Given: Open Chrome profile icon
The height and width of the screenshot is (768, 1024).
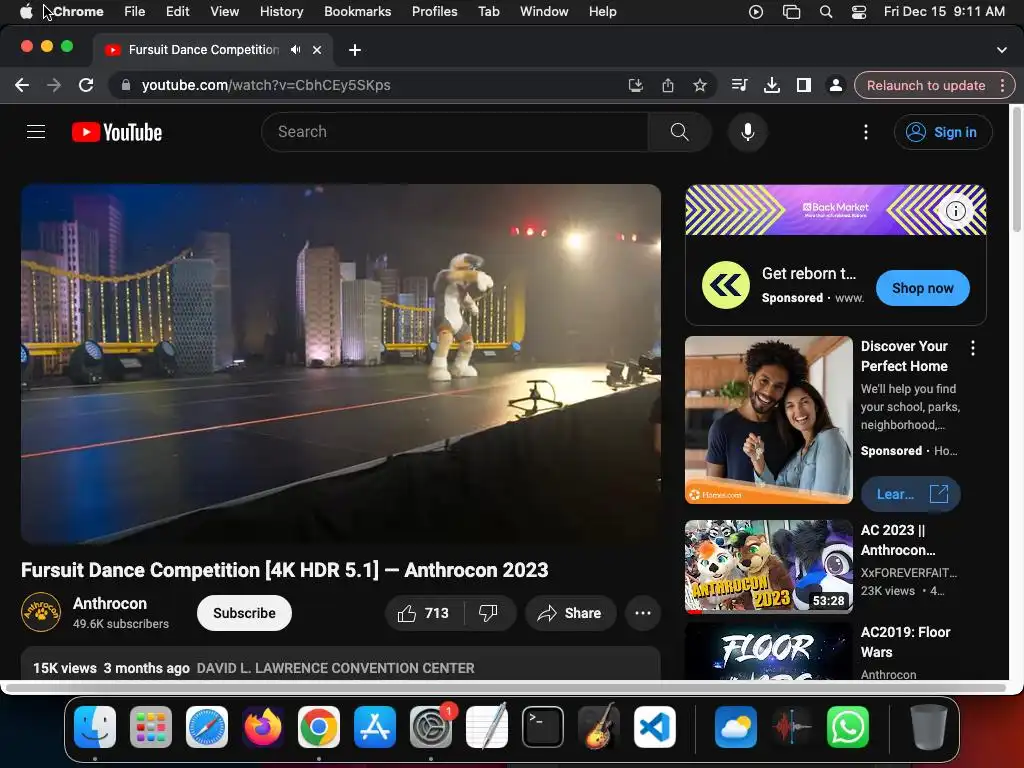Looking at the screenshot, I should [x=835, y=85].
